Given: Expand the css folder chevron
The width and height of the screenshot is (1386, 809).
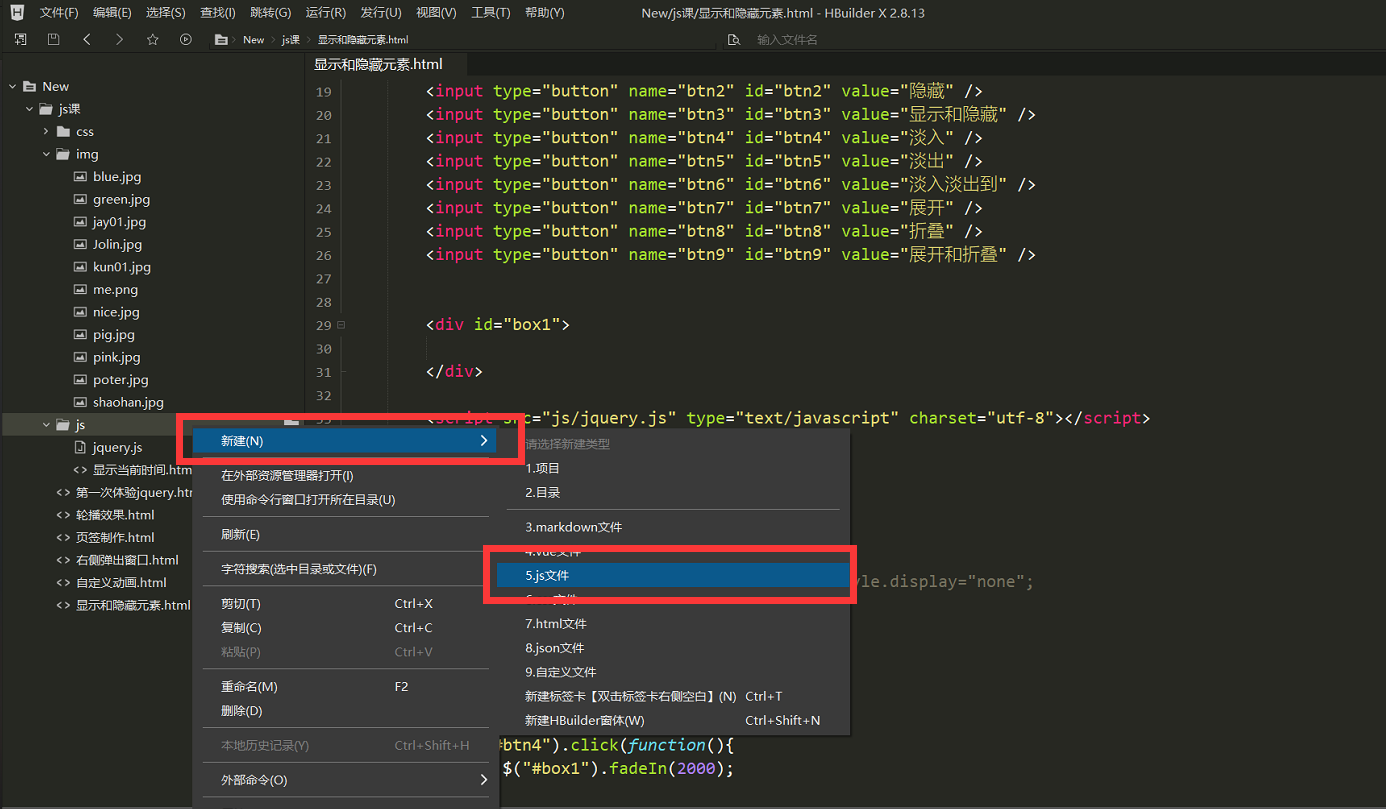Looking at the screenshot, I should [46, 131].
